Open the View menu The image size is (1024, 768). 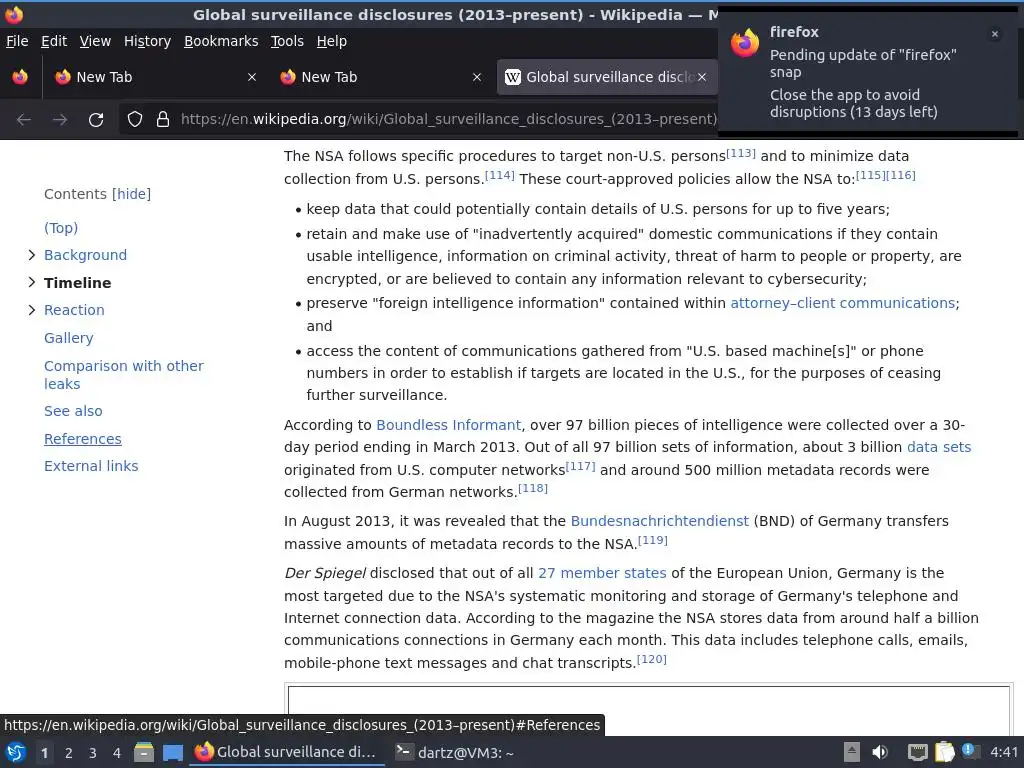95,41
